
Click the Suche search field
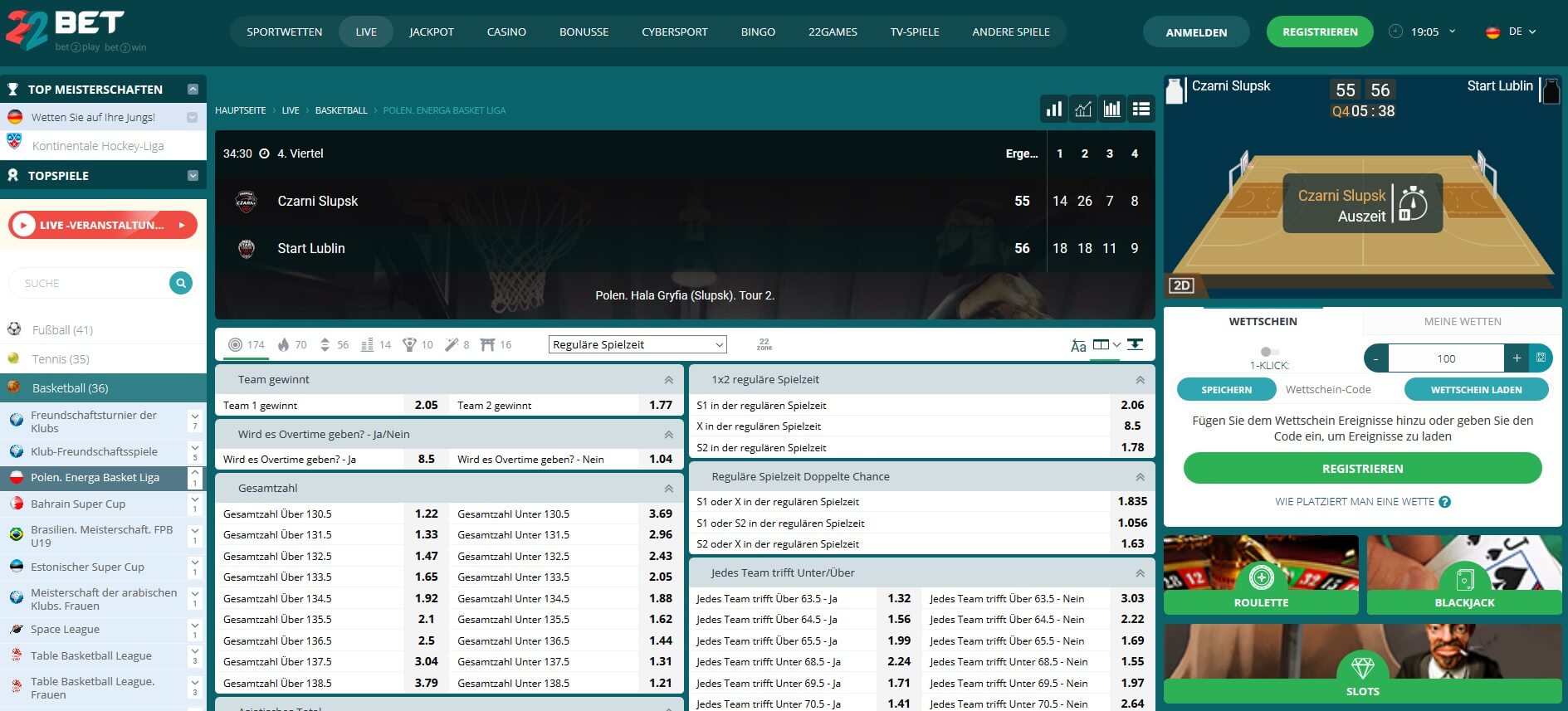tap(90, 283)
